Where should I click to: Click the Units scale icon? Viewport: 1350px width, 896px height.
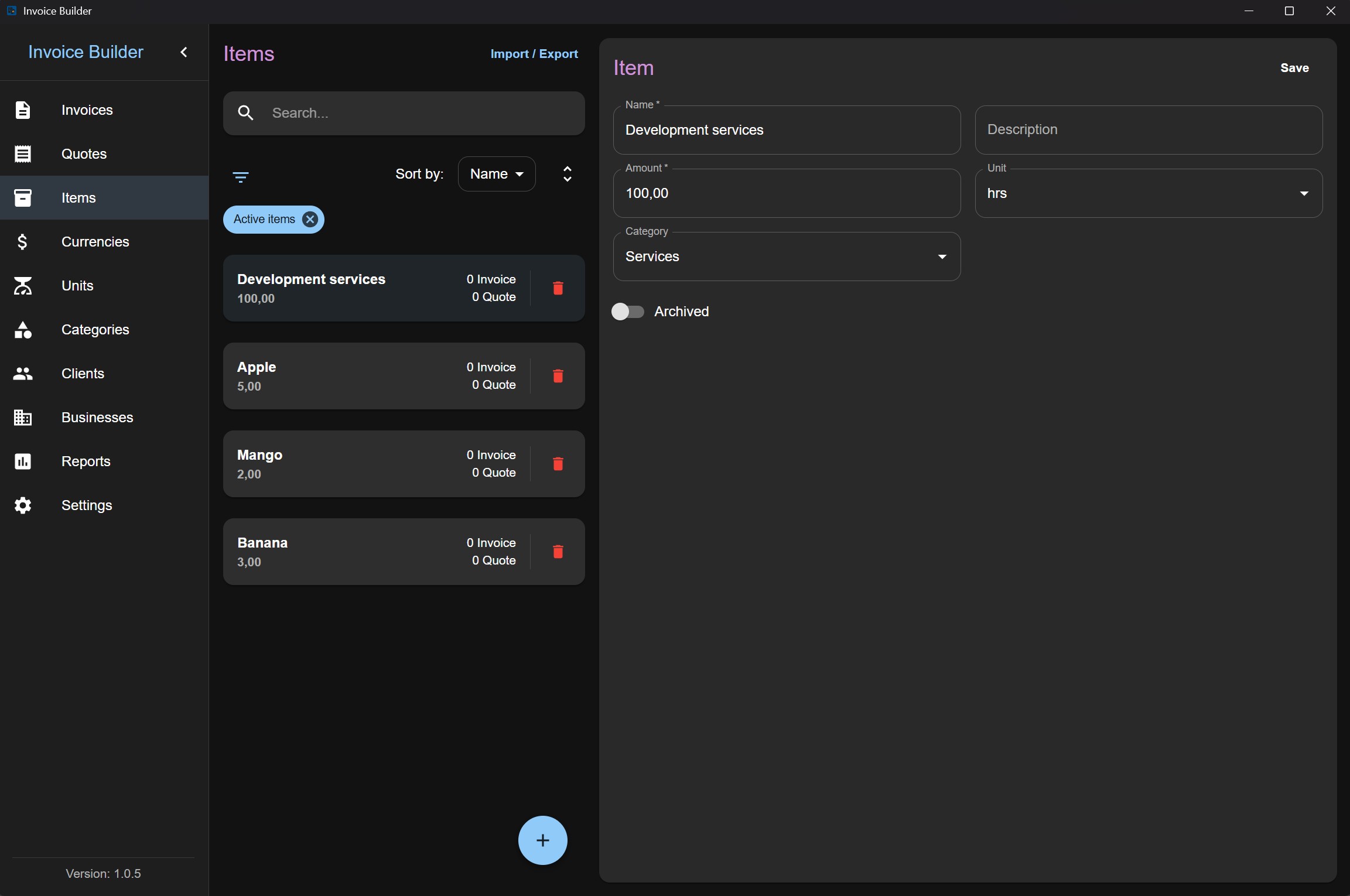click(x=23, y=286)
